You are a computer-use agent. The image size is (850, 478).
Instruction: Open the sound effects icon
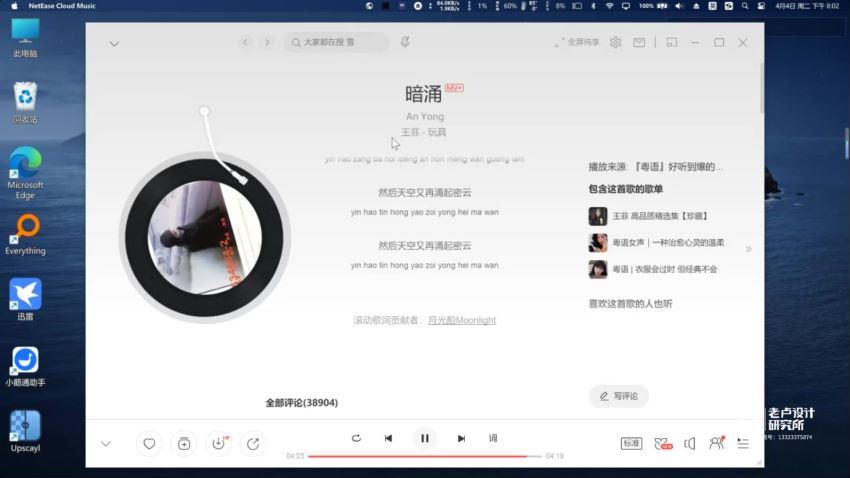tap(663, 443)
